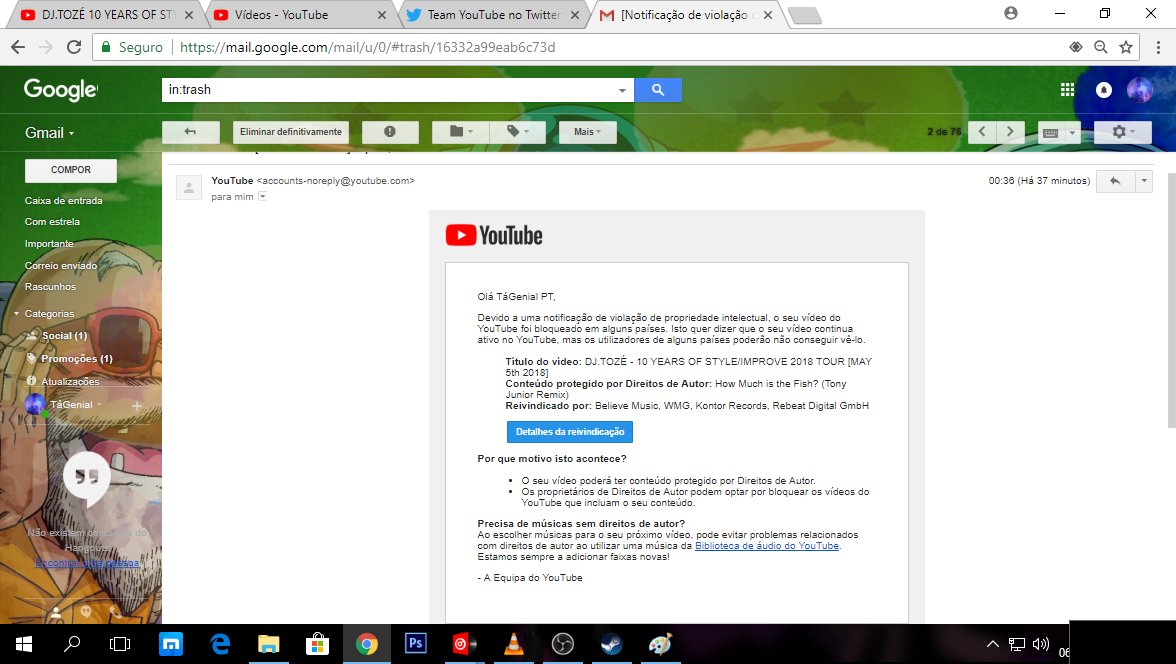
Task: Collapse the Categorias section
Action: [x=16, y=314]
